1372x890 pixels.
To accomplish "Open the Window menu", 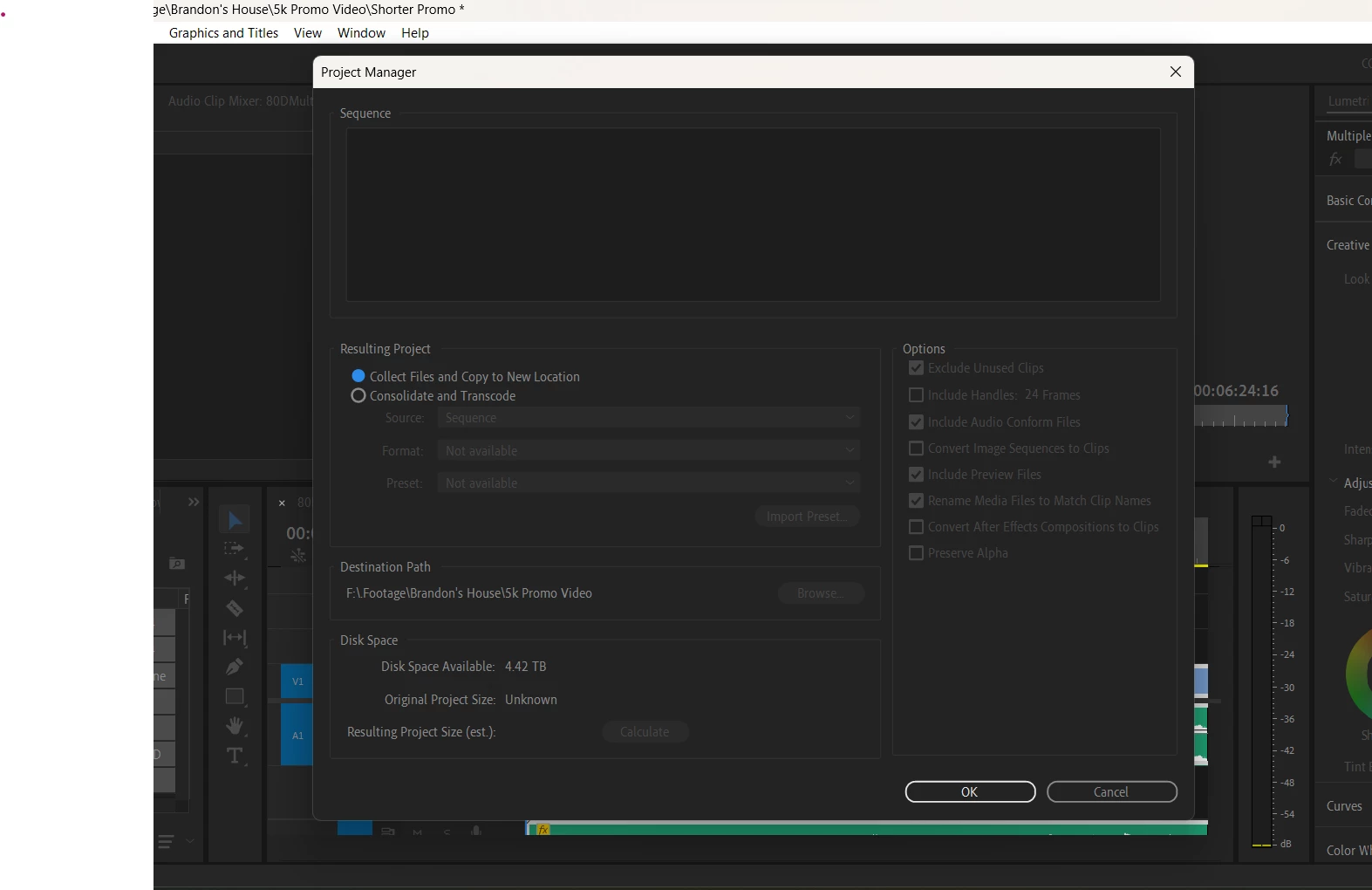I will coord(361,33).
